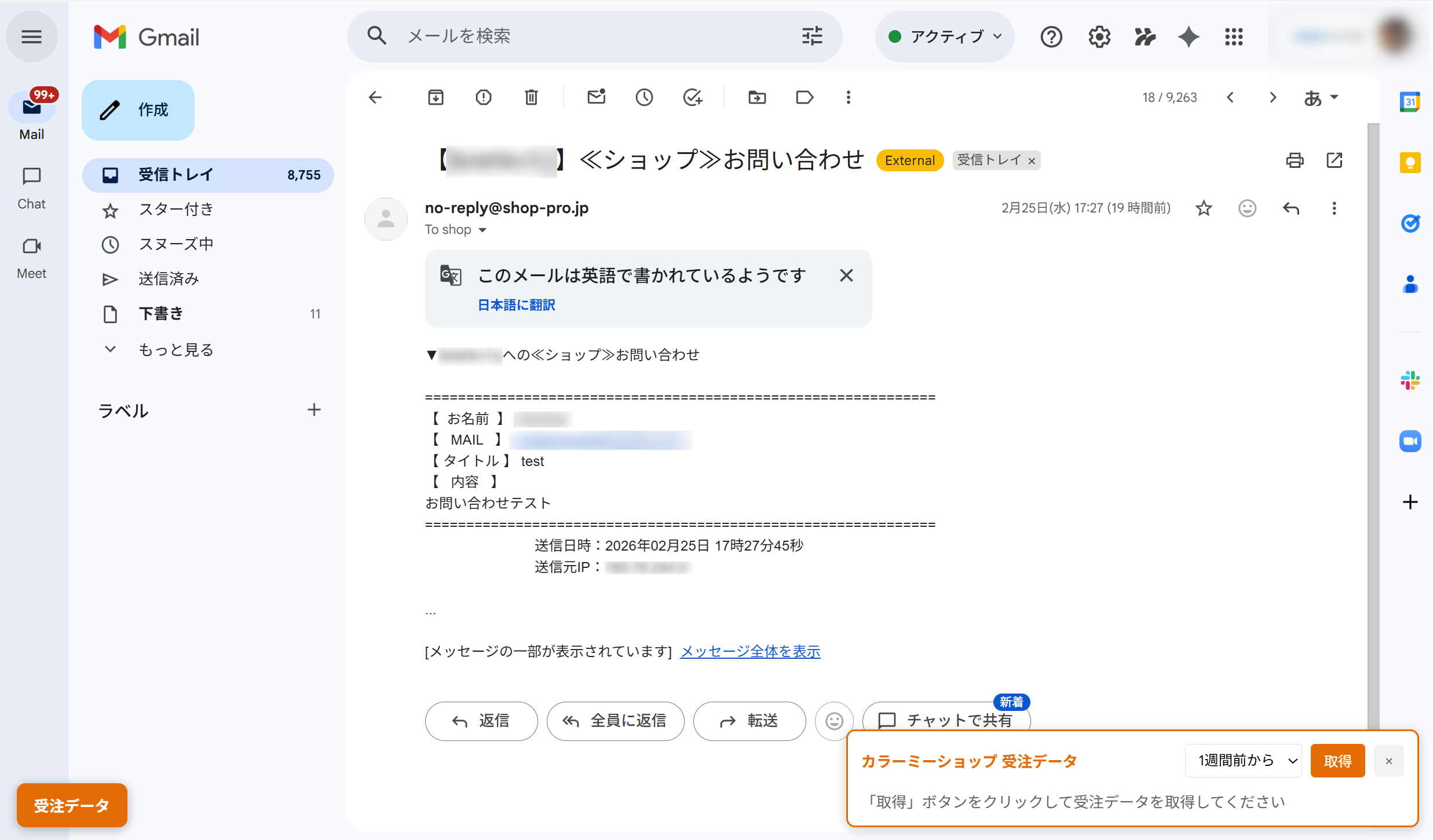This screenshot has width=1433, height=840.
Task: Delete the email using the trash icon
Action: [x=531, y=97]
